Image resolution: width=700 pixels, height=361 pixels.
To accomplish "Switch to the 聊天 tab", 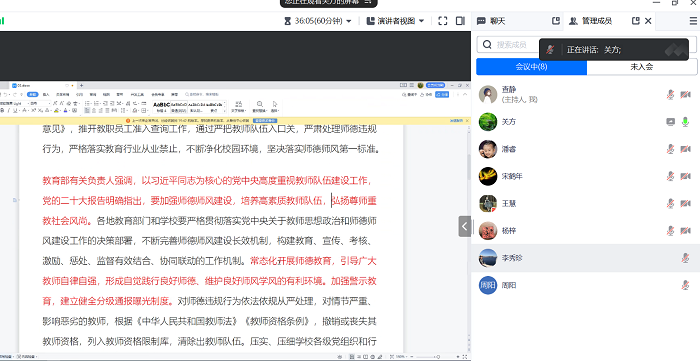I will 491,21.
